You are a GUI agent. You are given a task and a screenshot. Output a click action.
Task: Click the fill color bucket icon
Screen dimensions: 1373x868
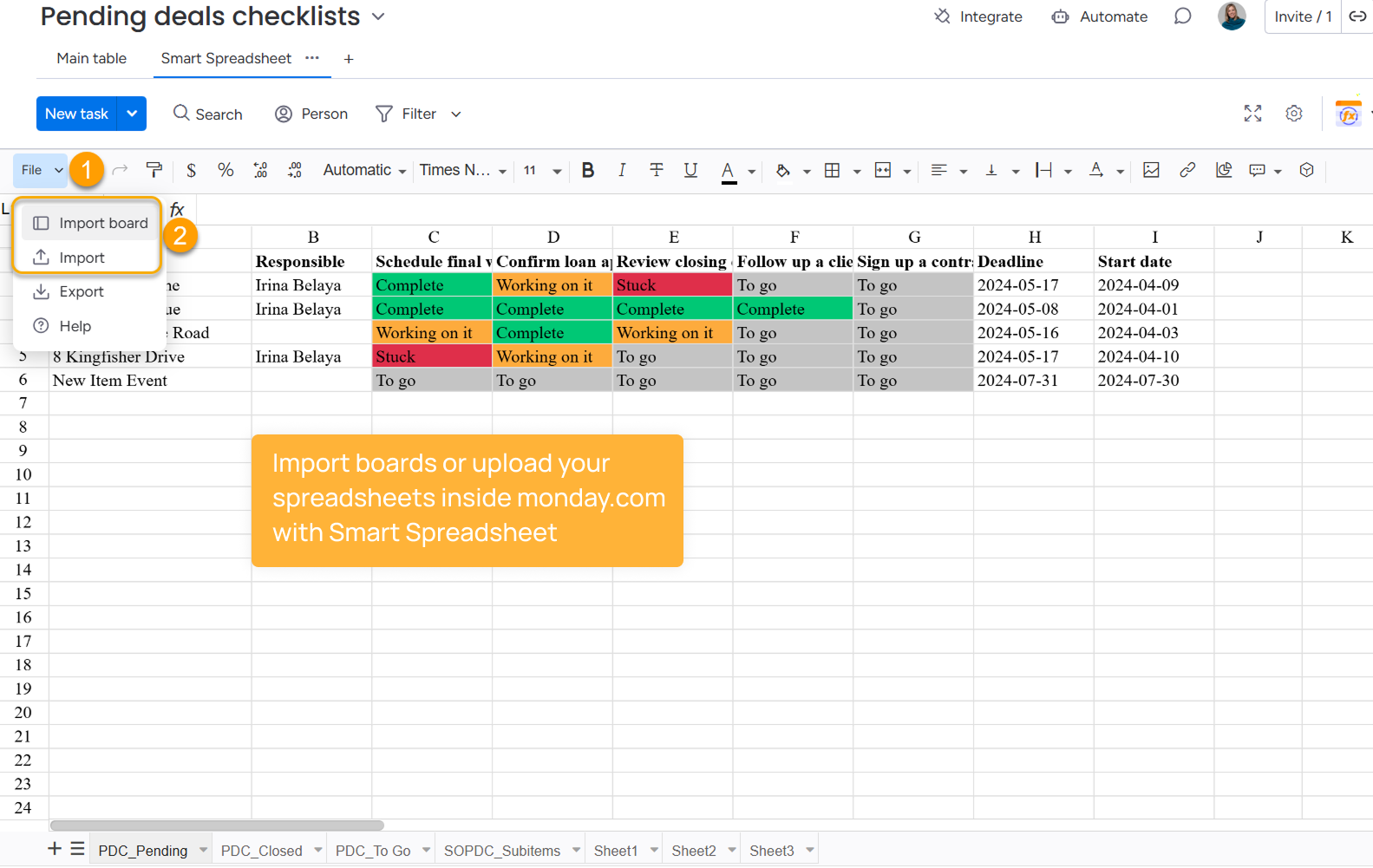[783, 170]
